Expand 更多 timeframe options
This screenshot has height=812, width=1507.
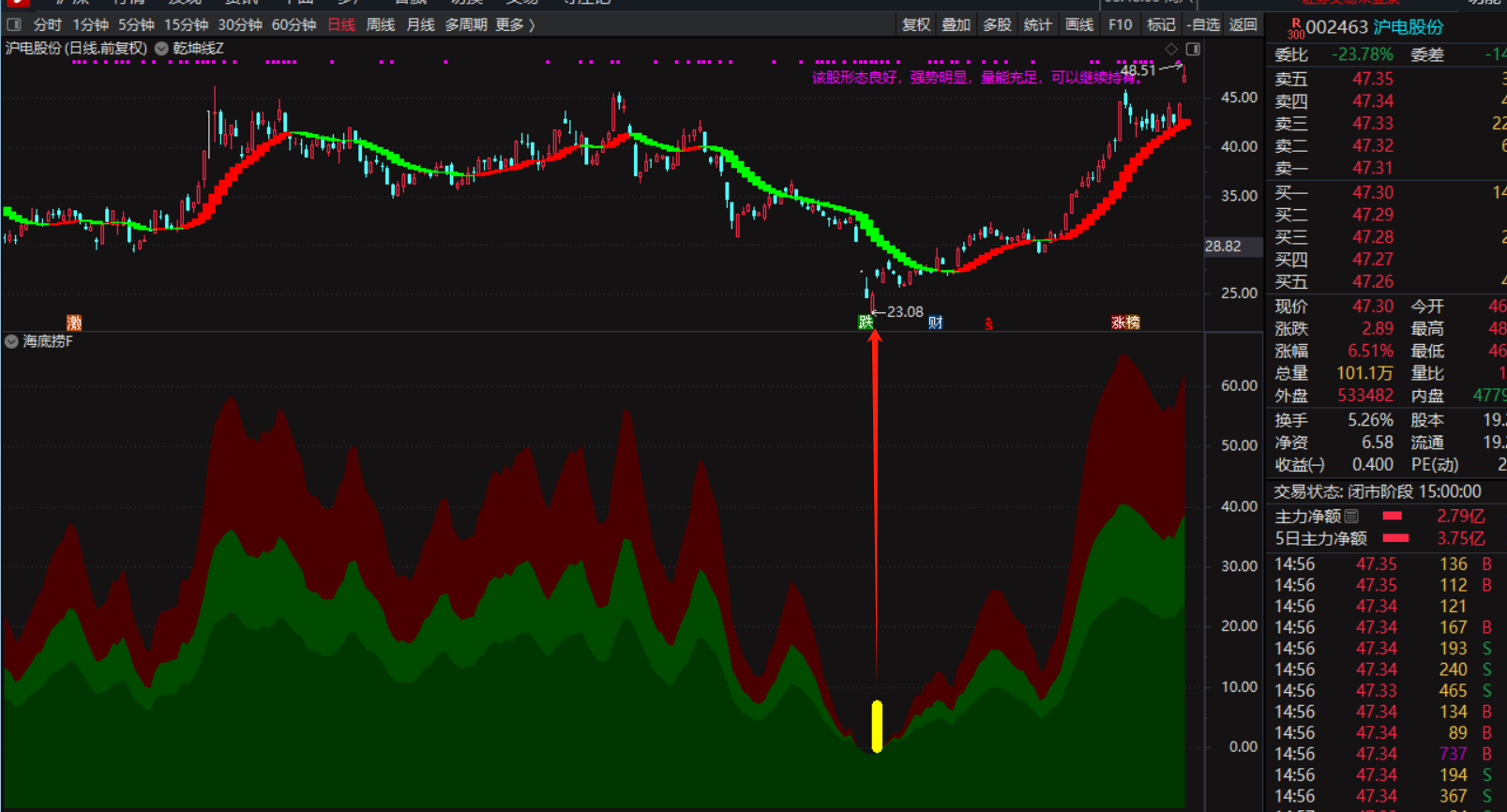click(515, 24)
